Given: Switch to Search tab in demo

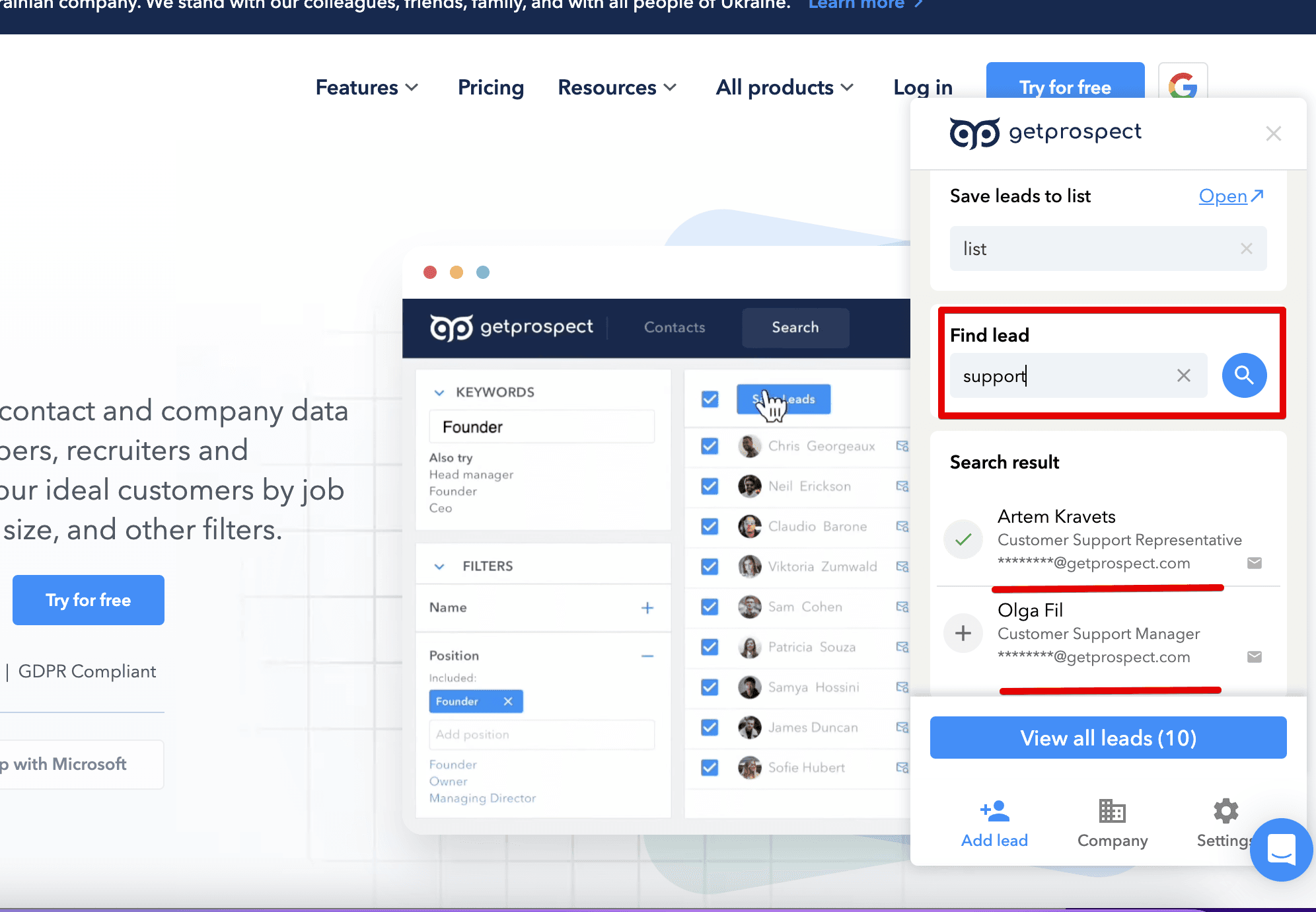Looking at the screenshot, I should click(x=795, y=327).
